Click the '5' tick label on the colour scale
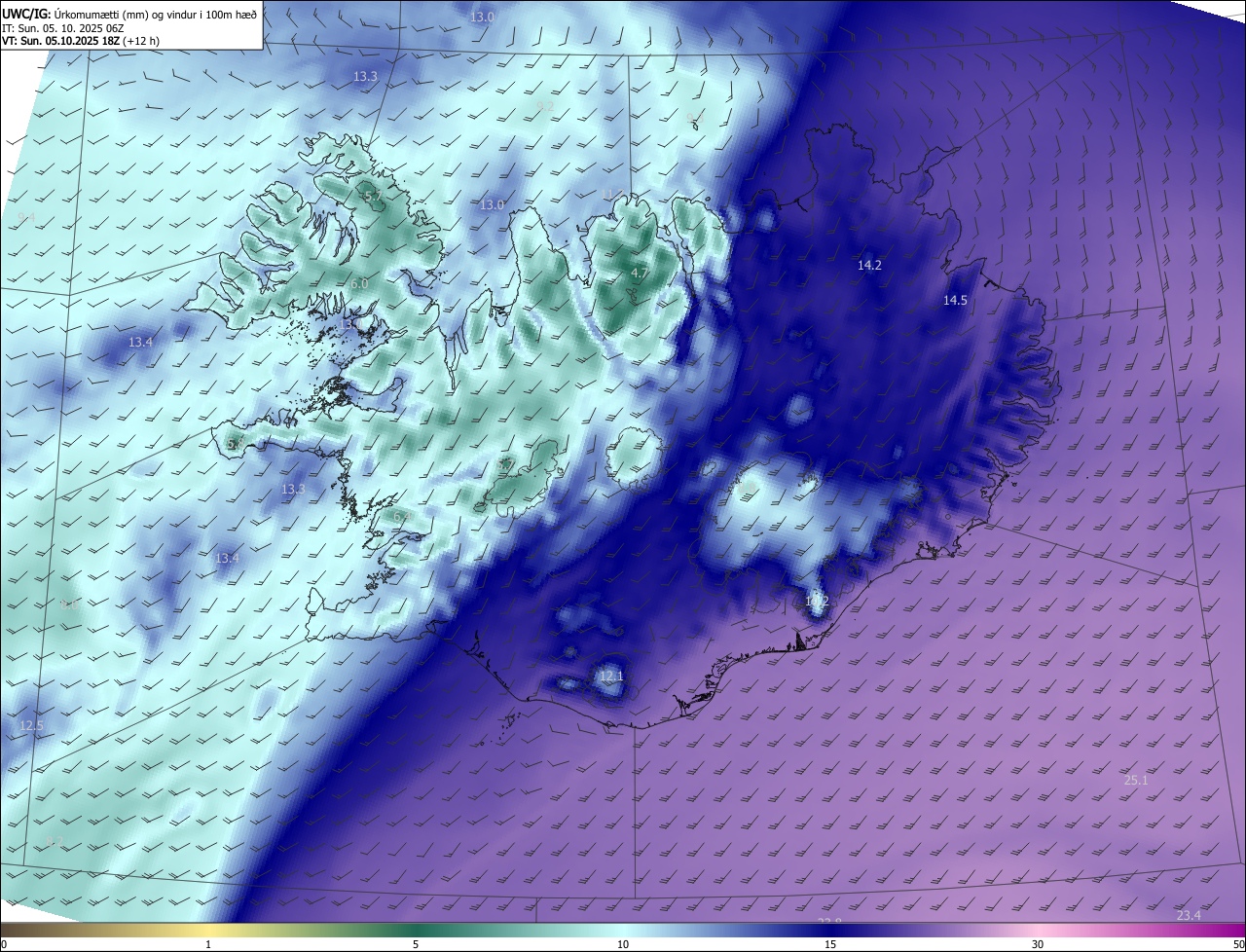 click(416, 945)
